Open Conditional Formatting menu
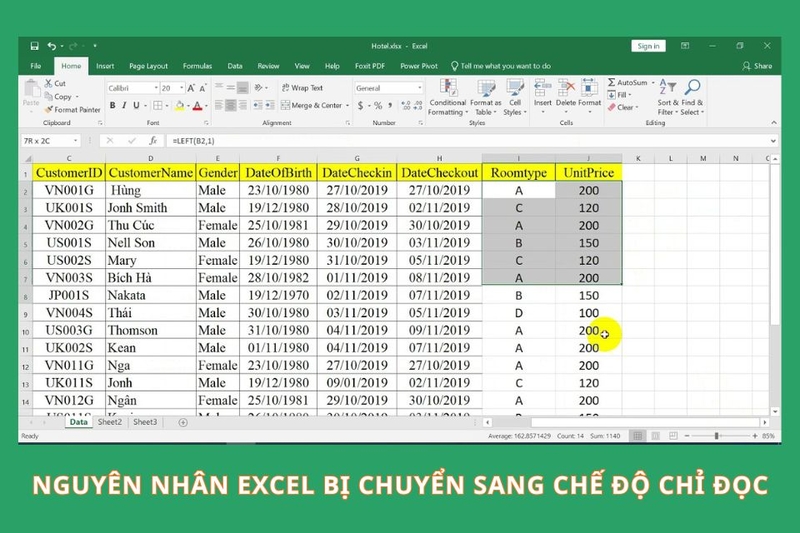The height and width of the screenshot is (533, 800). coord(447,97)
